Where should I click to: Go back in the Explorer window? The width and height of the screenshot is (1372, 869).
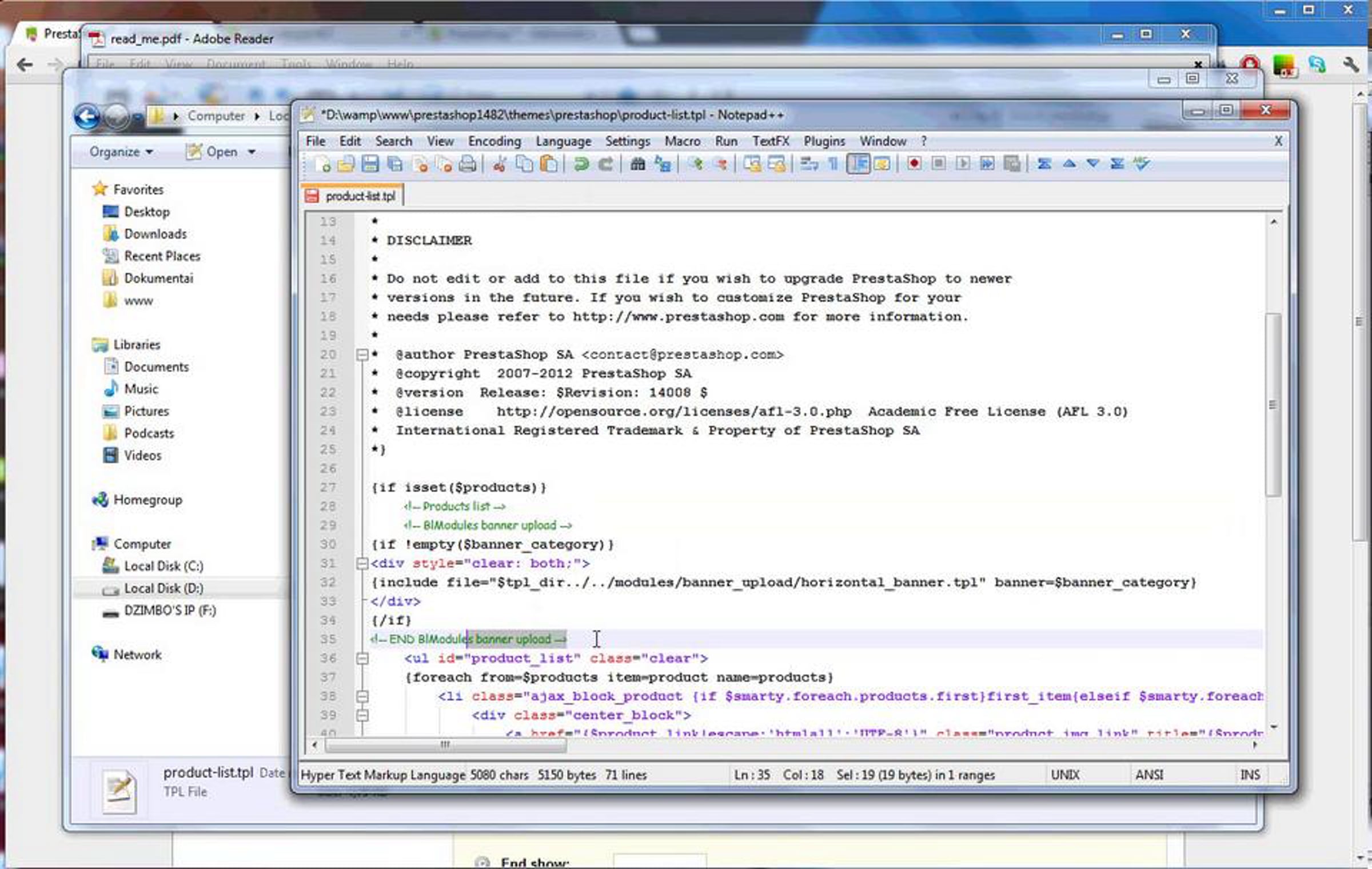(87, 117)
